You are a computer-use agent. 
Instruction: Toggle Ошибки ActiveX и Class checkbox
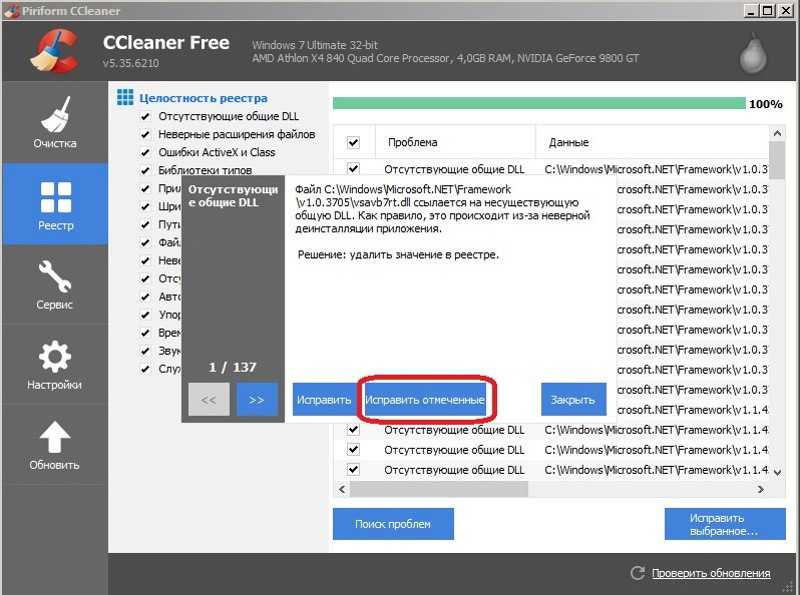[x=145, y=152]
